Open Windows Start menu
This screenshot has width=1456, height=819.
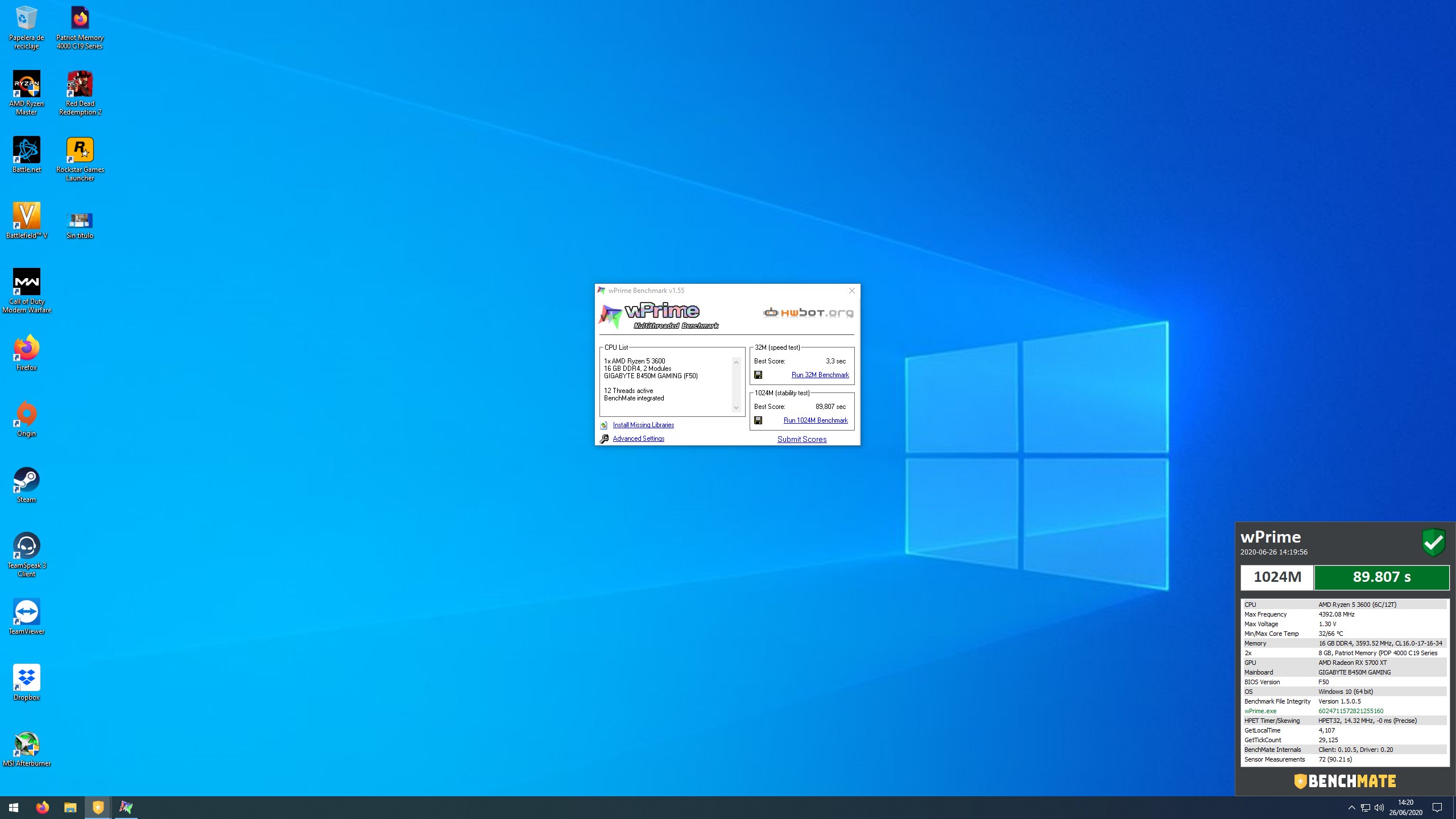(x=14, y=808)
